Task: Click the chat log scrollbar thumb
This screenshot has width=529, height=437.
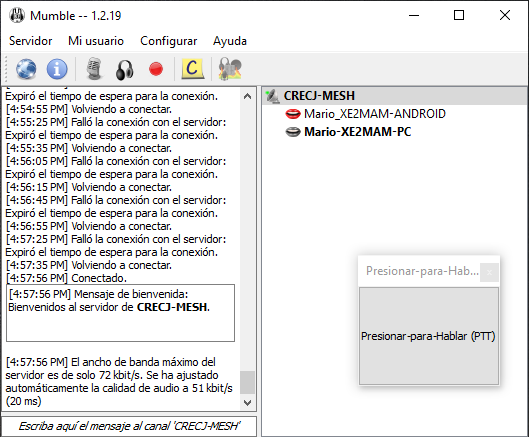Action: pyautogui.click(x=247, y=382)
